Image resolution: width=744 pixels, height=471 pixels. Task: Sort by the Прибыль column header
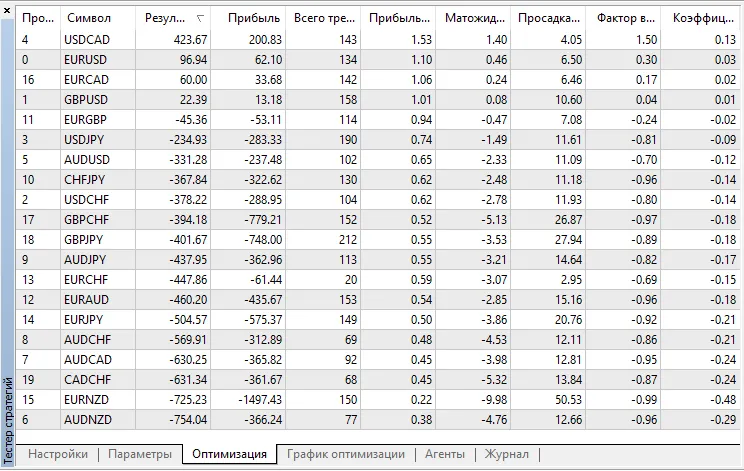pyautogui.click(x=253, y=18)
